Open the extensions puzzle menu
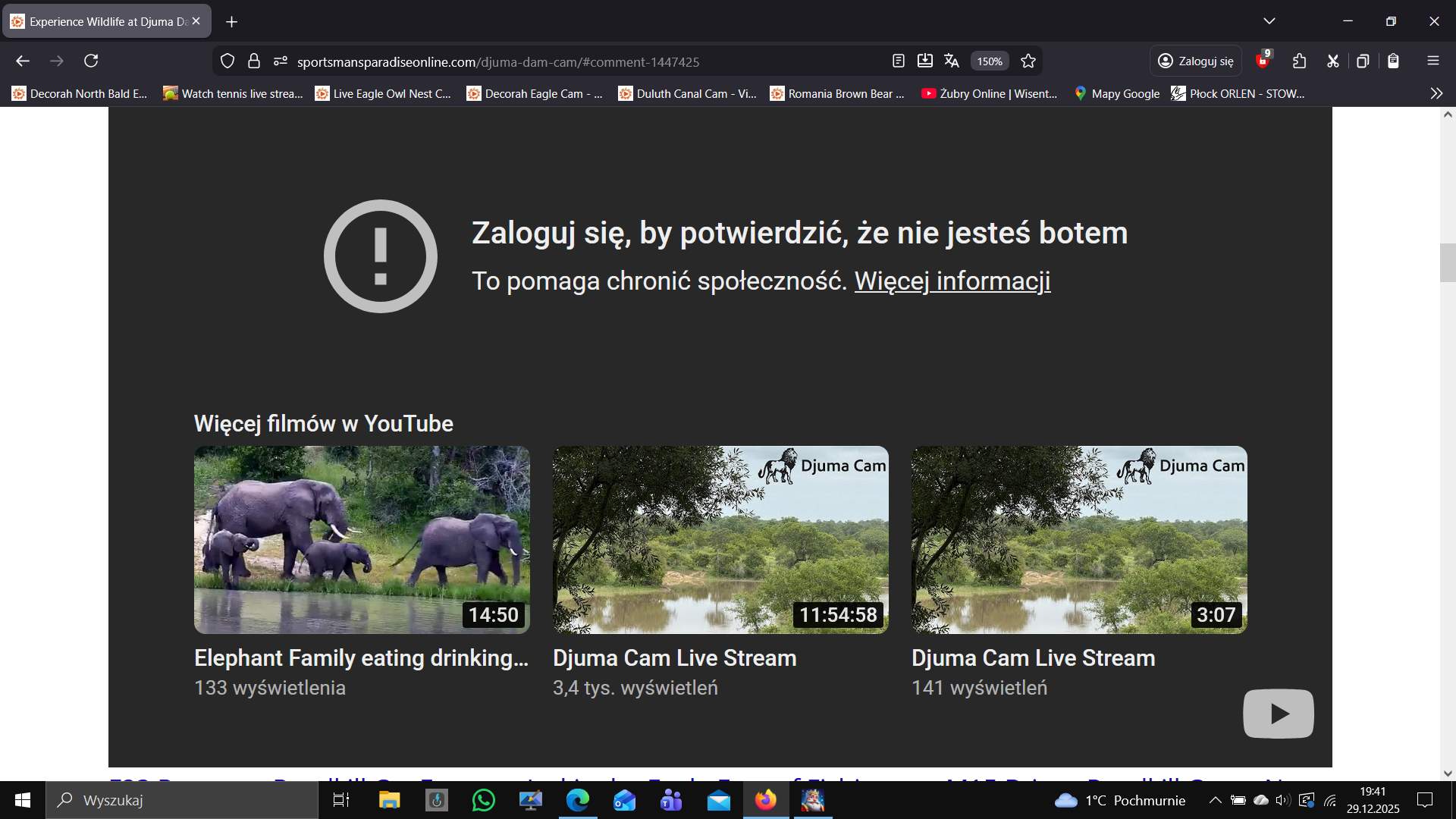Image resolution: width=1456 pixels, height=819 pixels. [1299, 61]
